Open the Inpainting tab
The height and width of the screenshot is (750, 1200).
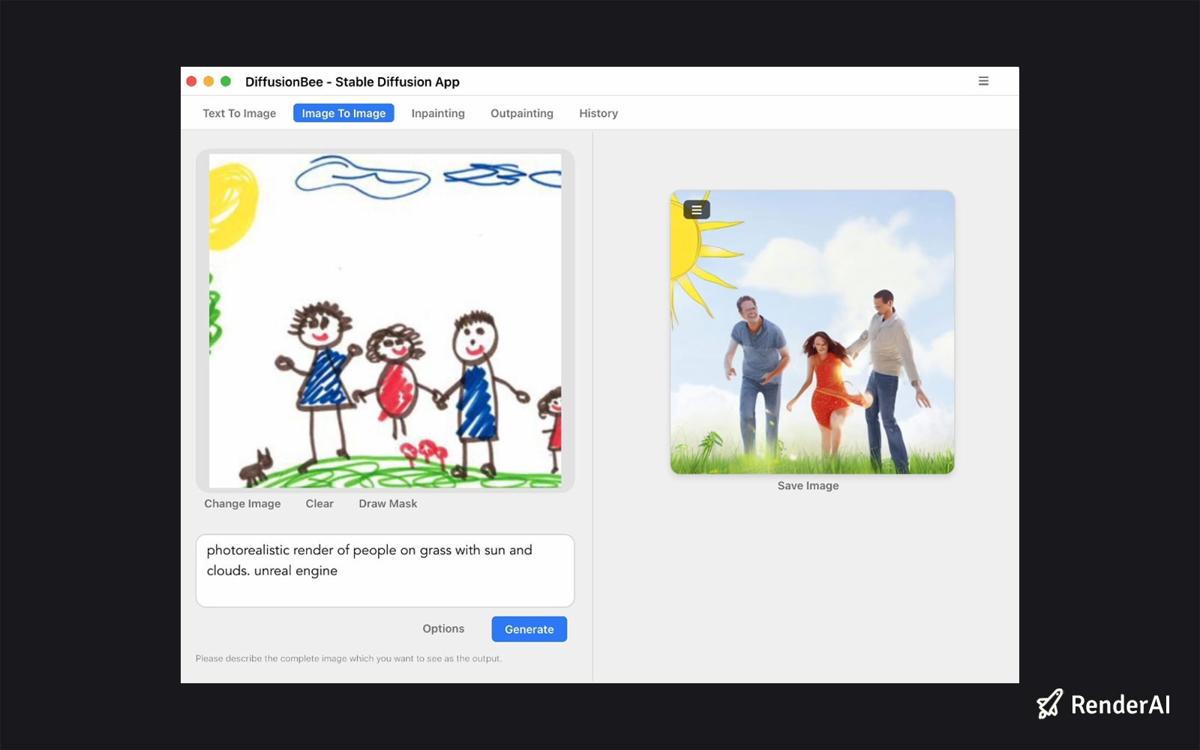(438, 113)
